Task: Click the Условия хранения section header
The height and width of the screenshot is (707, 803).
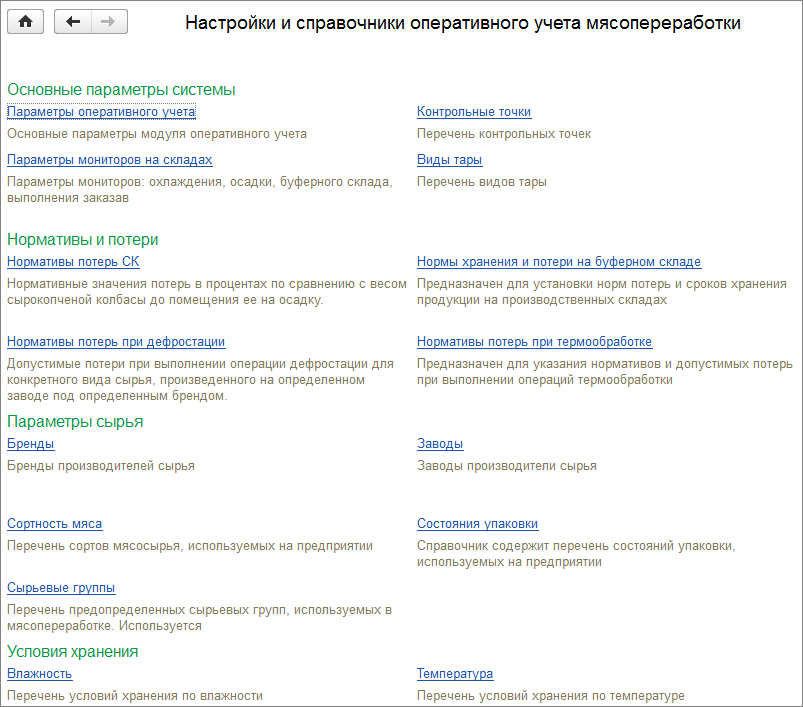Action: (x=72, y=652)
